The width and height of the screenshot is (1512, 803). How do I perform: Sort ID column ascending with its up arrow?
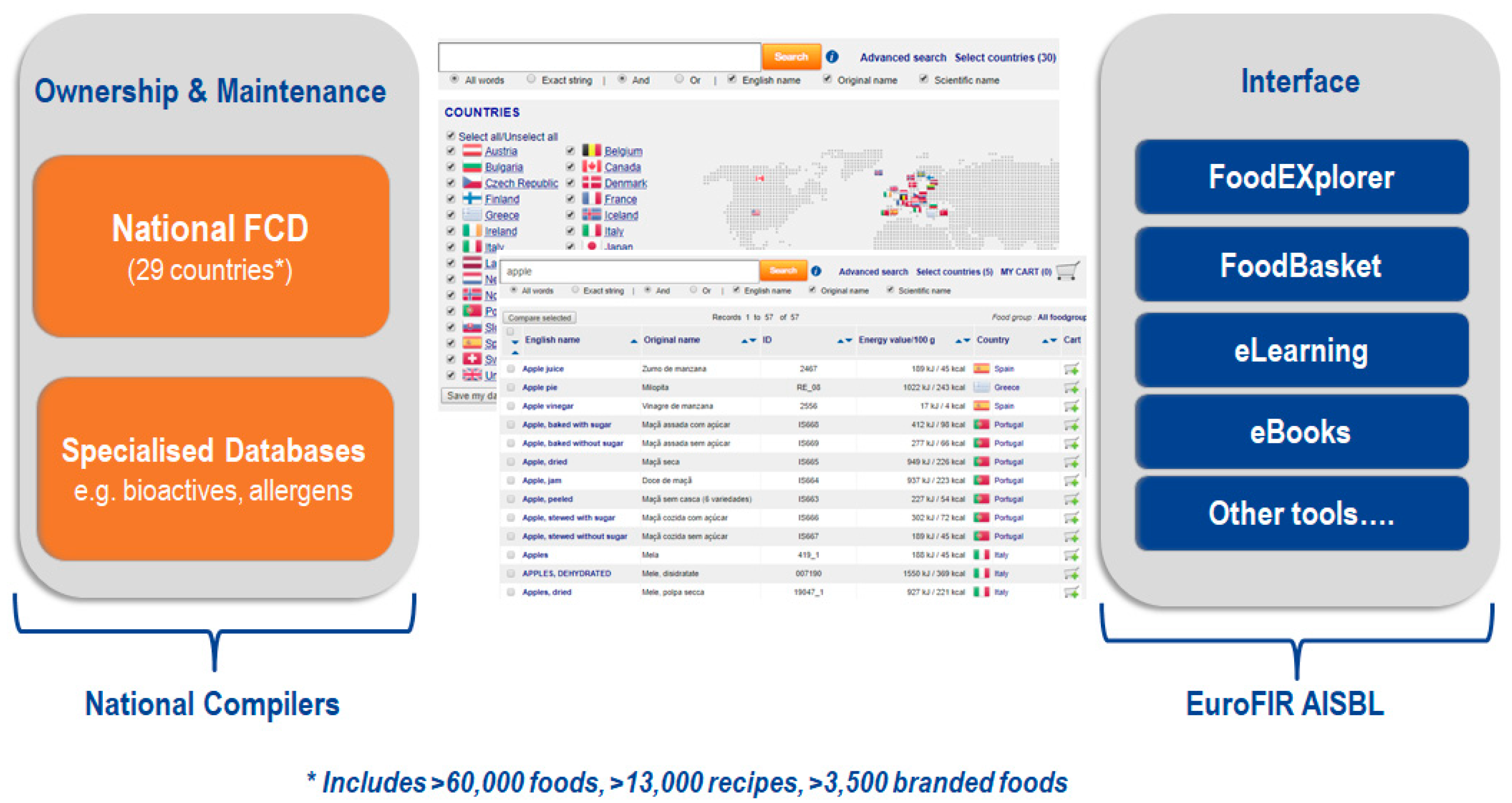(x=840, y=341)
